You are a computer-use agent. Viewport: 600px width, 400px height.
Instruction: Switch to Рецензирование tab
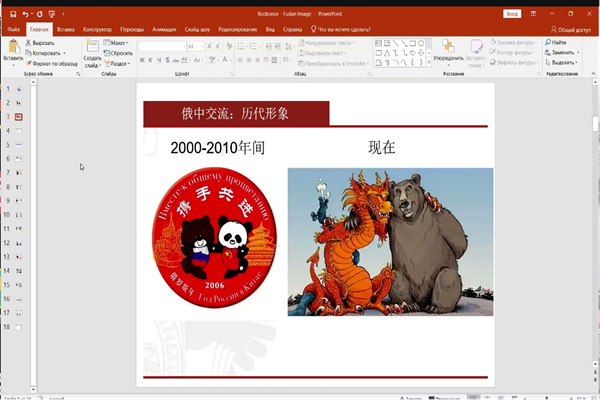coord(238,29)
